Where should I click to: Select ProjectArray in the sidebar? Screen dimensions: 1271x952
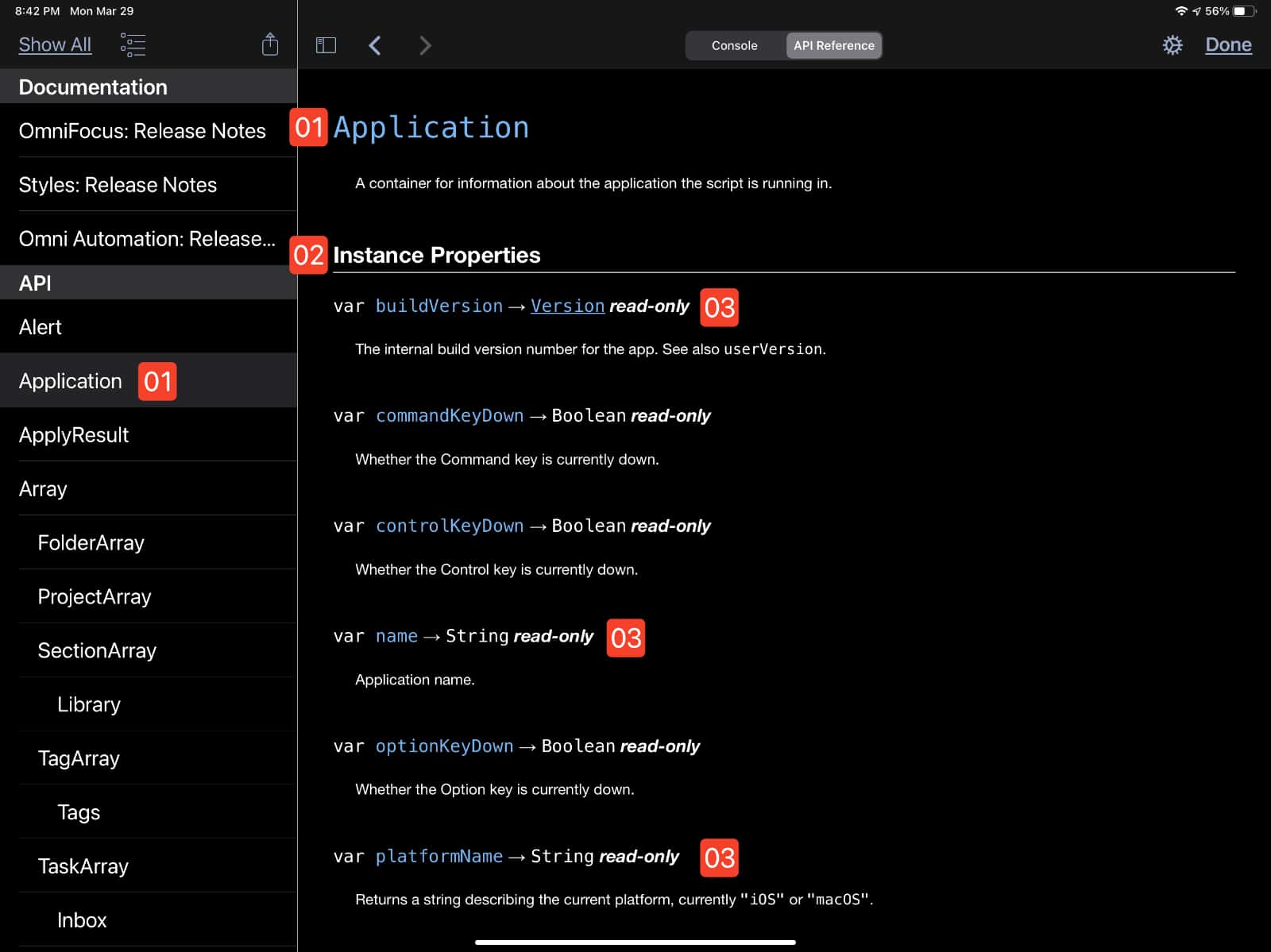pyautogui.click(x=149, y=596)
